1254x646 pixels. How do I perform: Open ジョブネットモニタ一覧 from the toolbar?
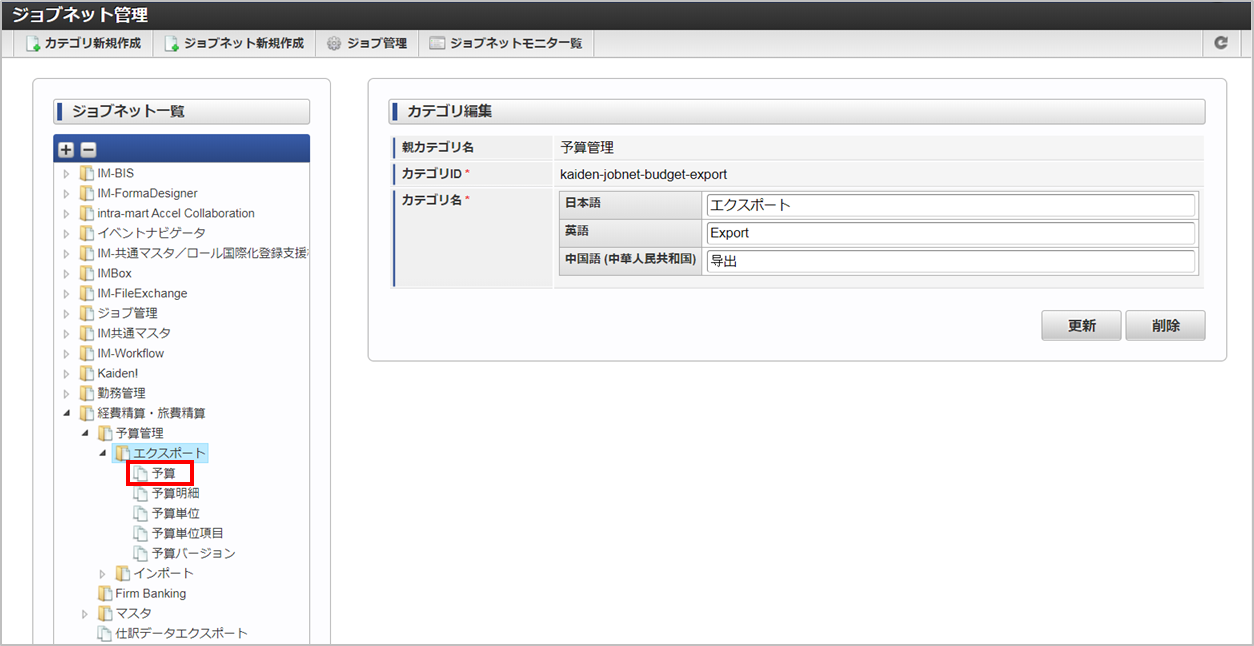pyautogui.click(x=506, y=44)
